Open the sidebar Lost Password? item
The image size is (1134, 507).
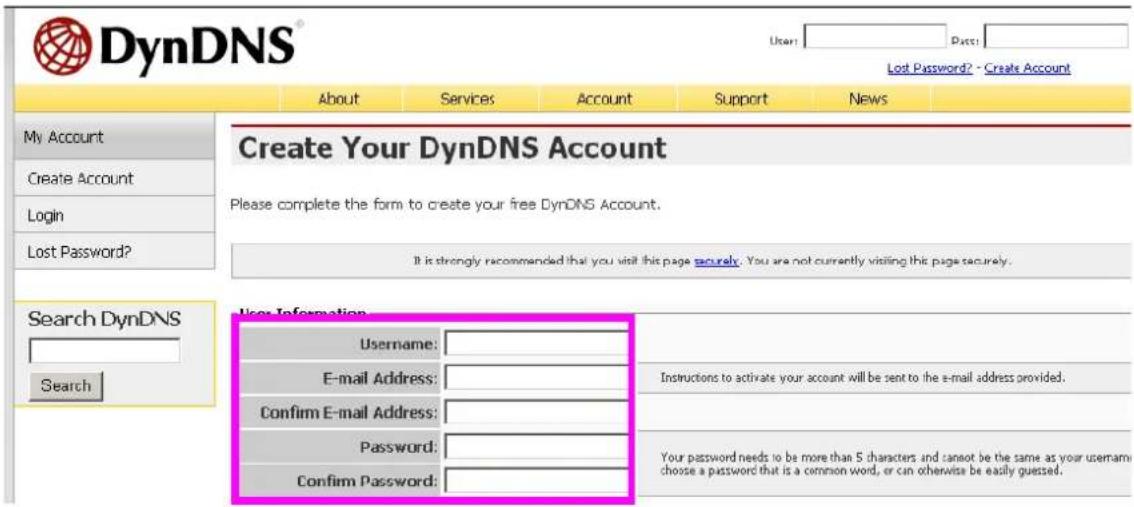click(114, 252)
